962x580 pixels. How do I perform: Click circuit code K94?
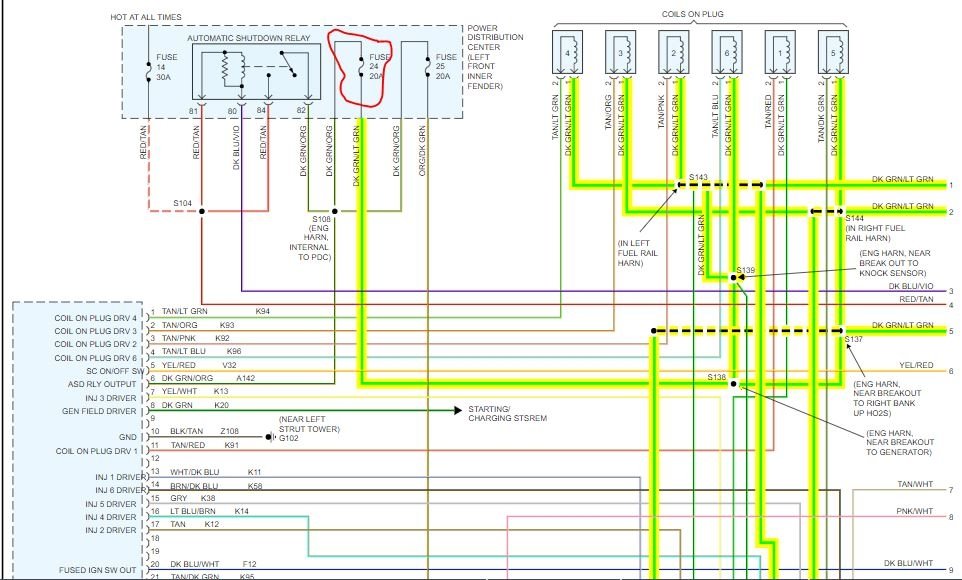(263, 311)
